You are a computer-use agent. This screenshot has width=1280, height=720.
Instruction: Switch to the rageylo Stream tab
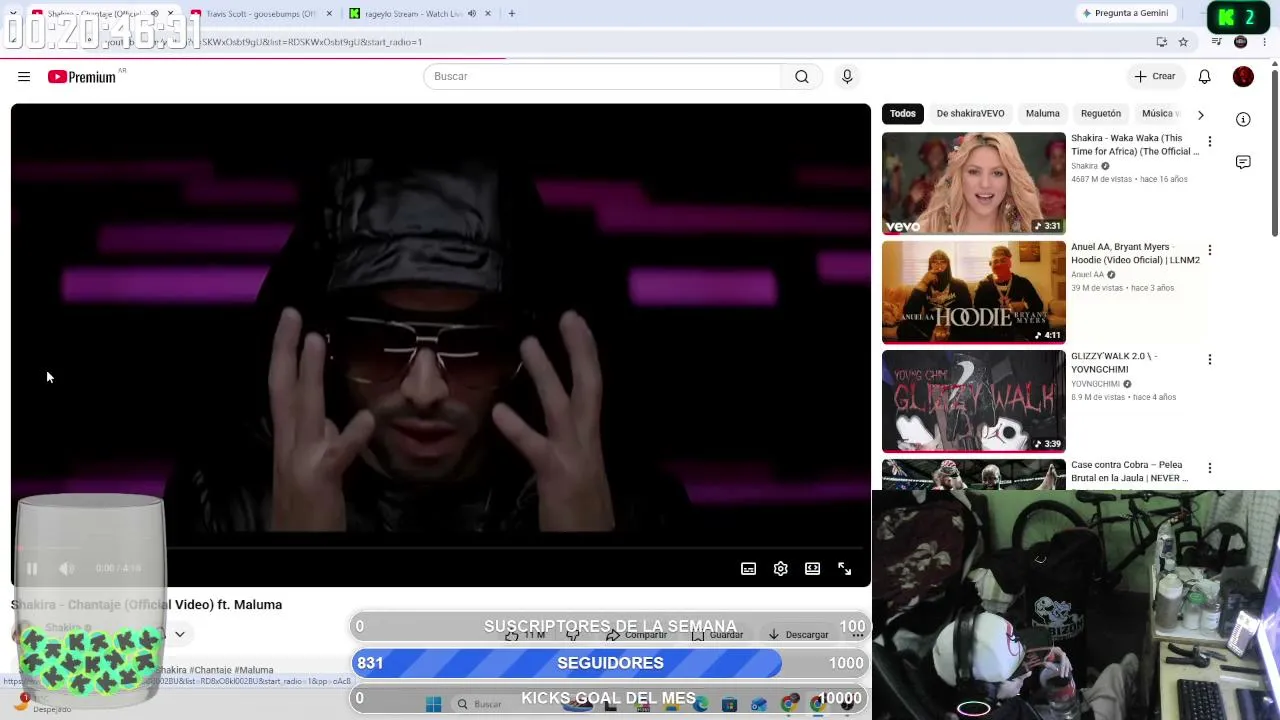click(x=419, y=14)
